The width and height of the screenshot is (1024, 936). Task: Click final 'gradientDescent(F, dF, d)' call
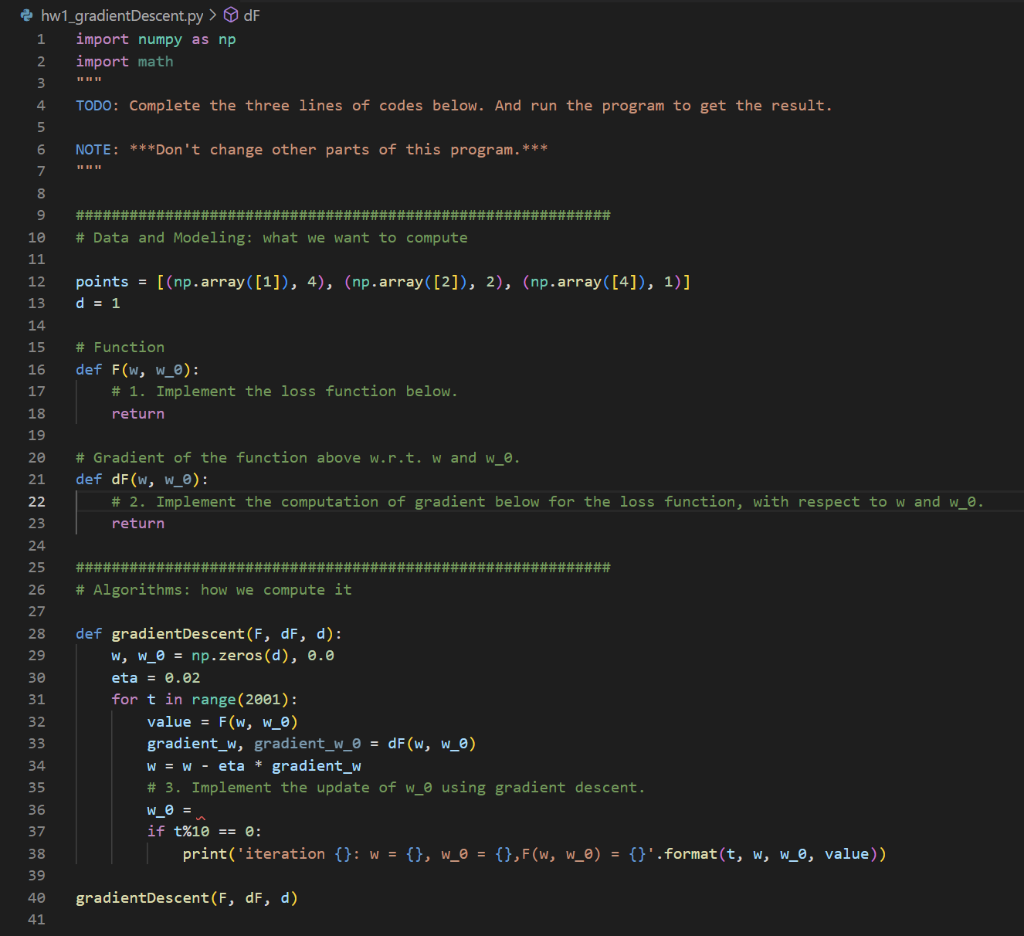point(187,898)
